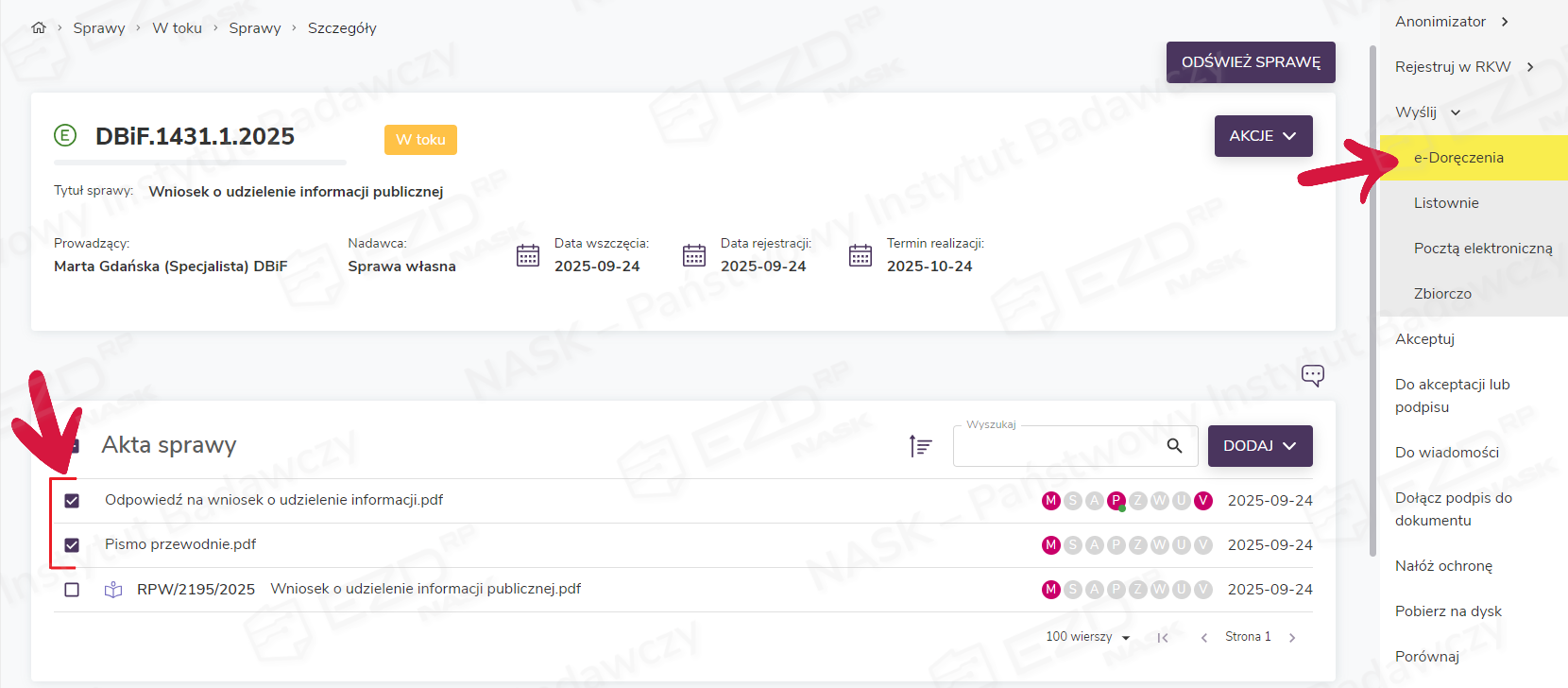Image resolution: width=1568 pixels, height=688 pixels.
Task: Go to next page arrow in pagination
Action: 1292,638
